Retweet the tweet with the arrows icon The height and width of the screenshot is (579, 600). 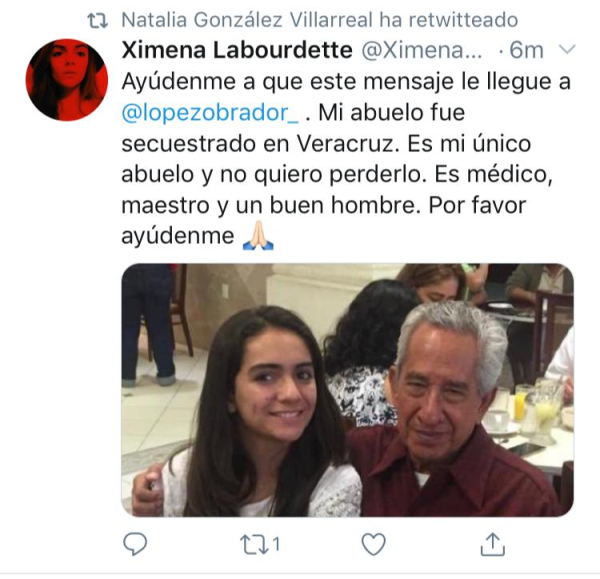click(x=254, y=544)
